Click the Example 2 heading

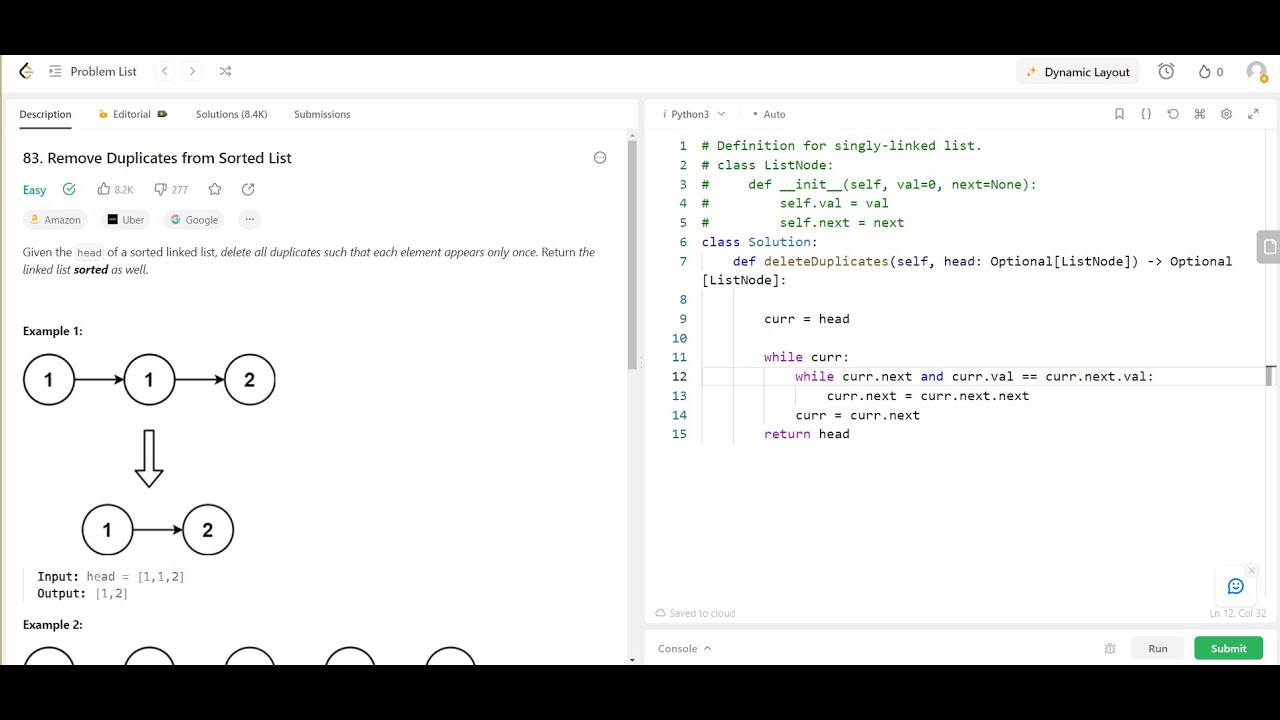pyautogui.click(x=53, y=625)
